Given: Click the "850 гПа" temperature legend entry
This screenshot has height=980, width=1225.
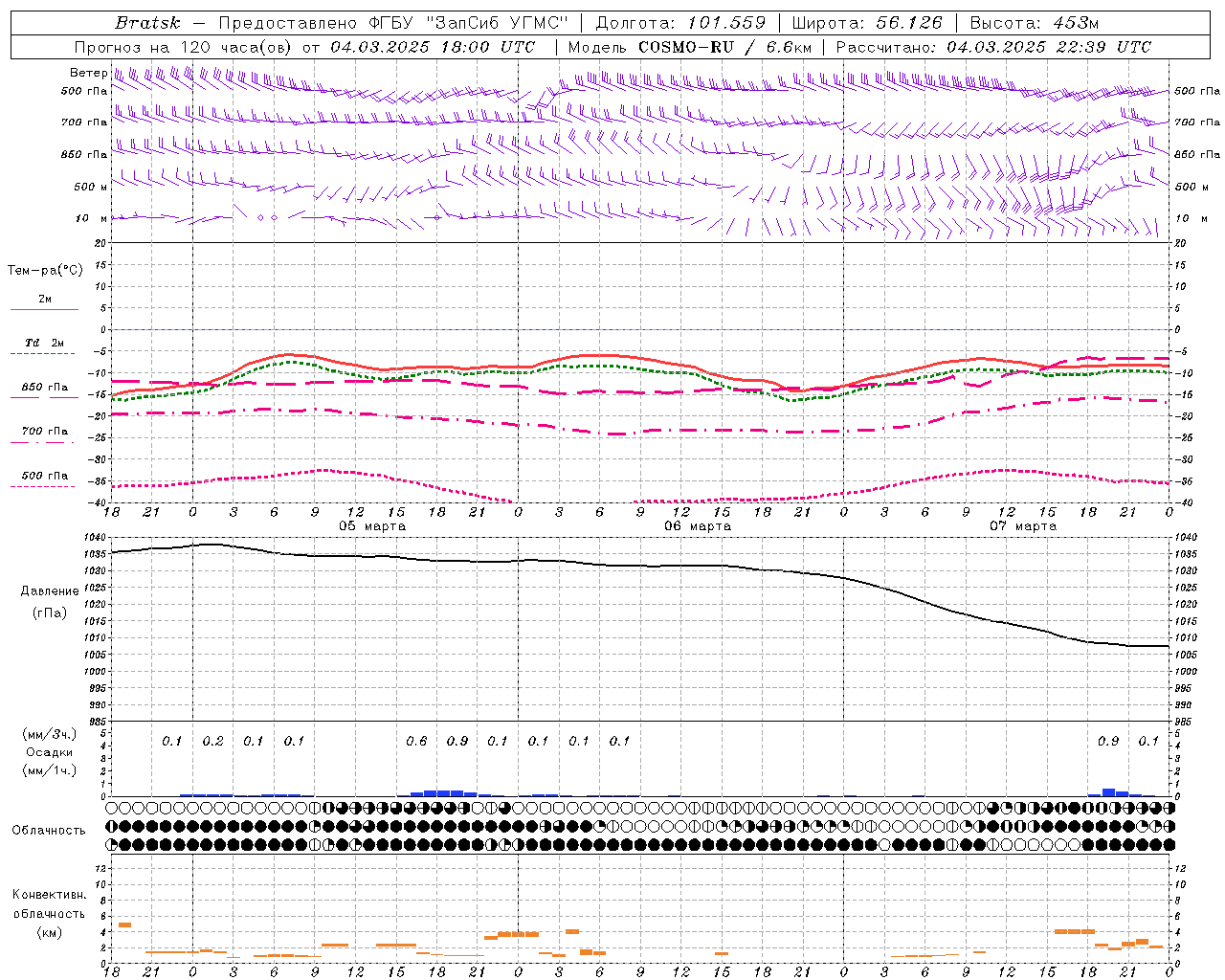Looking at the screenshot, I should point(45,388).
